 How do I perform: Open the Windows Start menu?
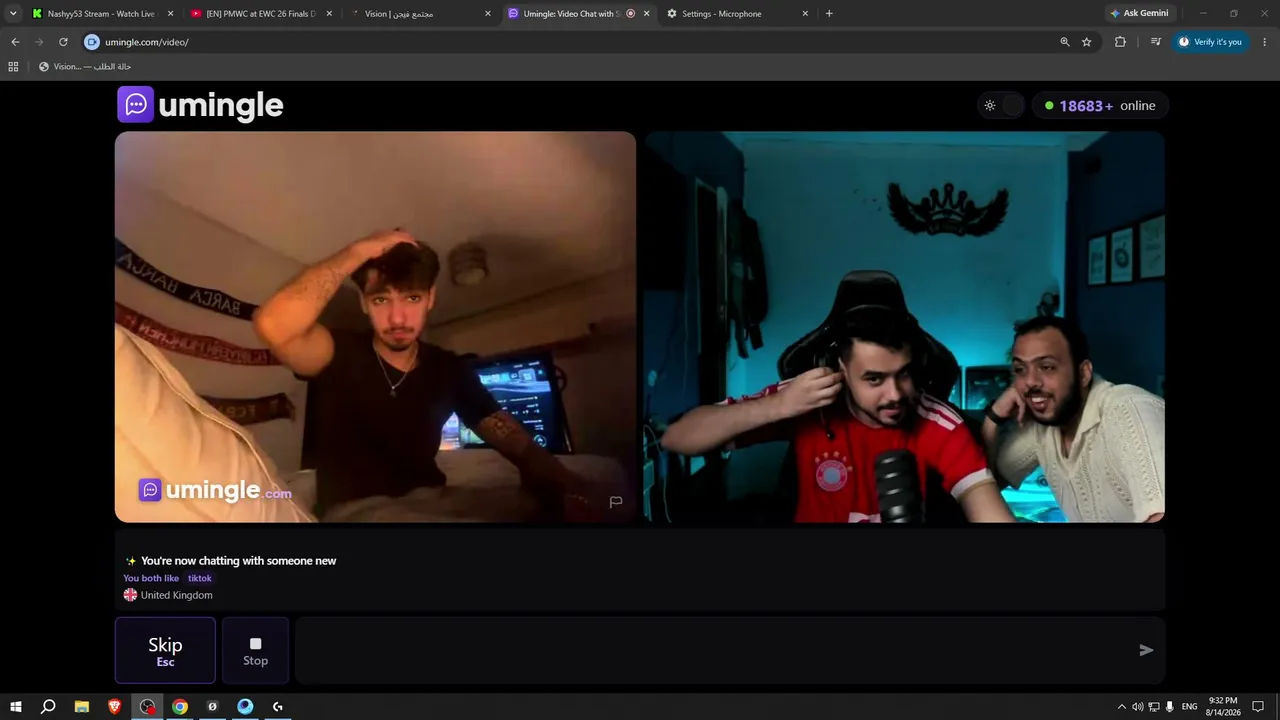tap(16, 707)
